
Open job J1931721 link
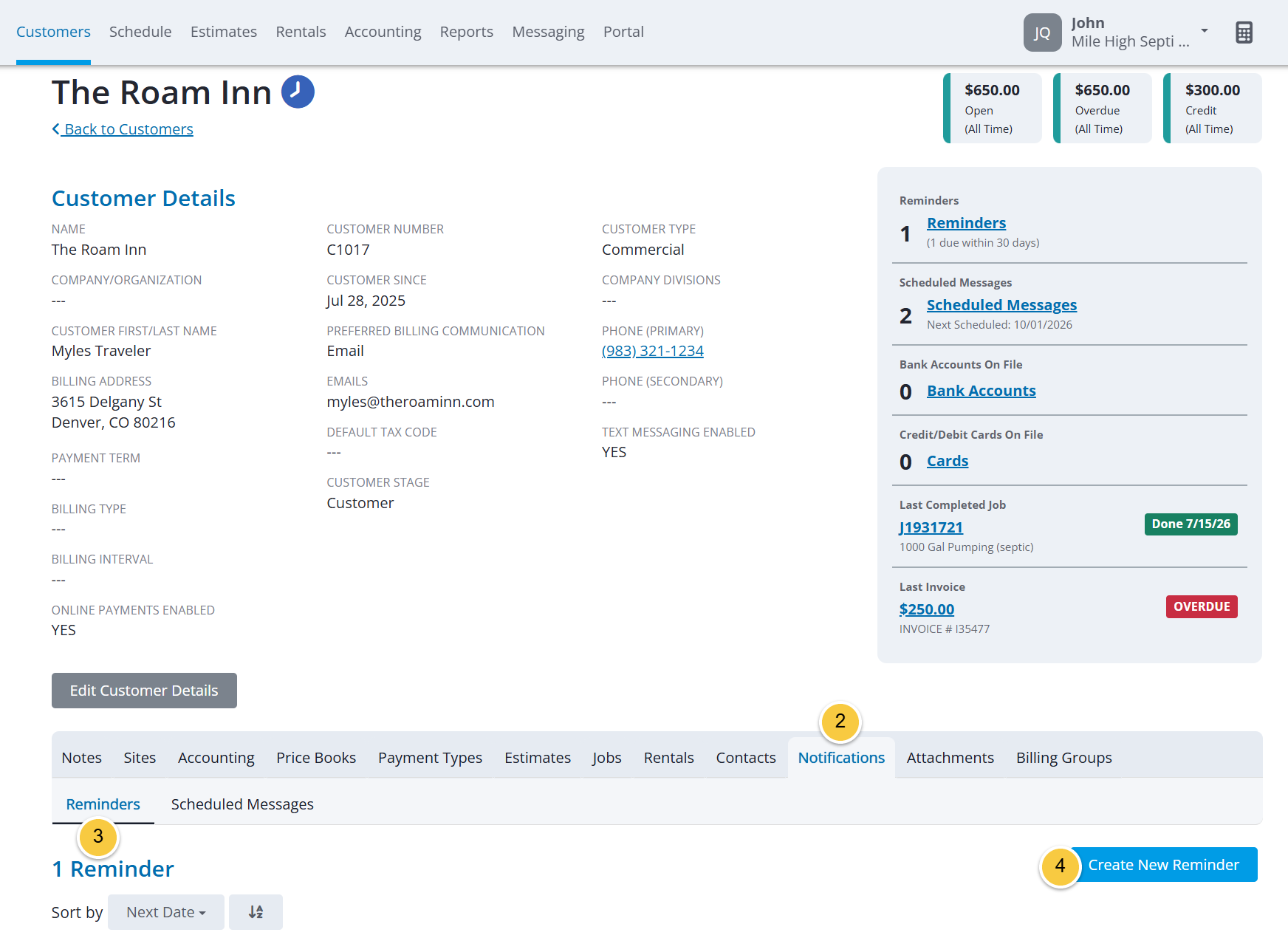(931, 527)
